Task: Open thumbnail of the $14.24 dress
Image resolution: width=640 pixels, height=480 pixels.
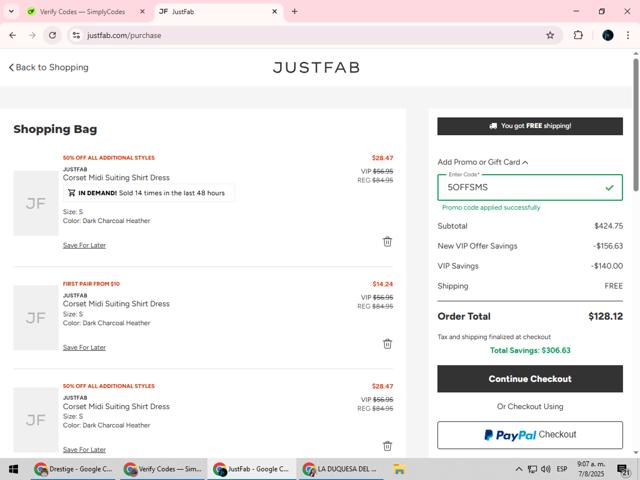Action: [36, 318]
